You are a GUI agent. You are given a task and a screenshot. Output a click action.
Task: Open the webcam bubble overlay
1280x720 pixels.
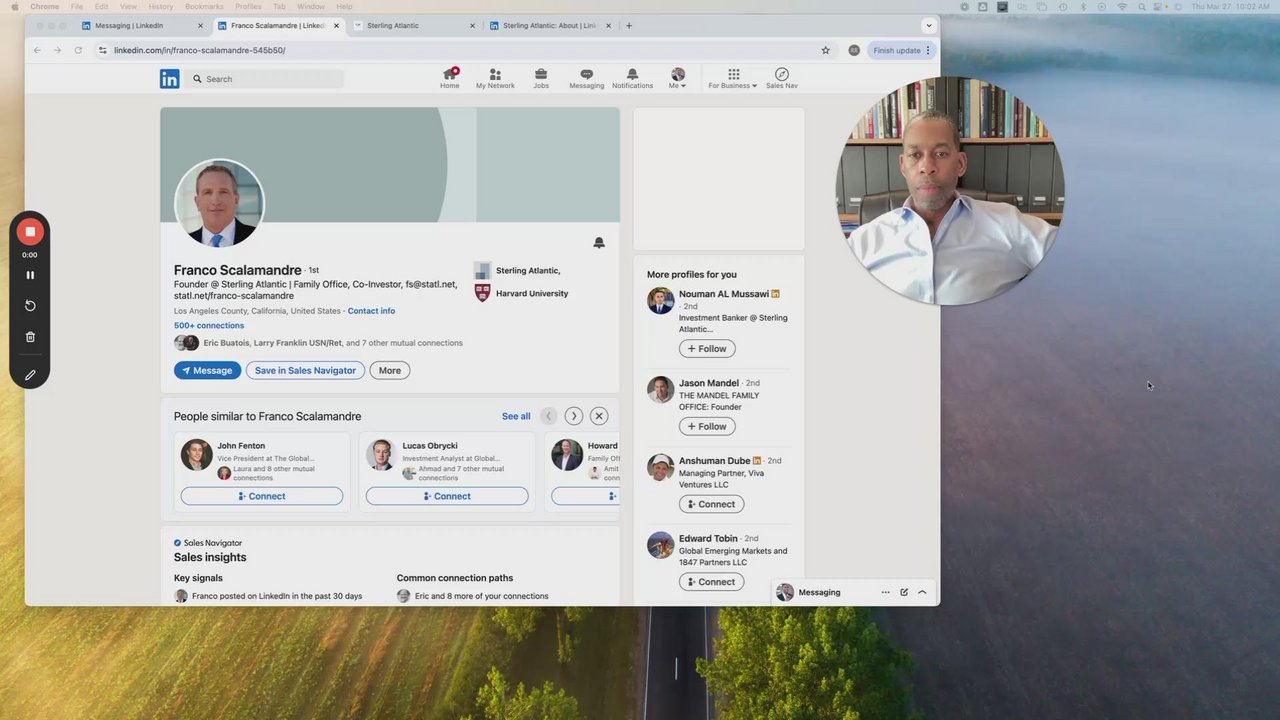[950, 190]
